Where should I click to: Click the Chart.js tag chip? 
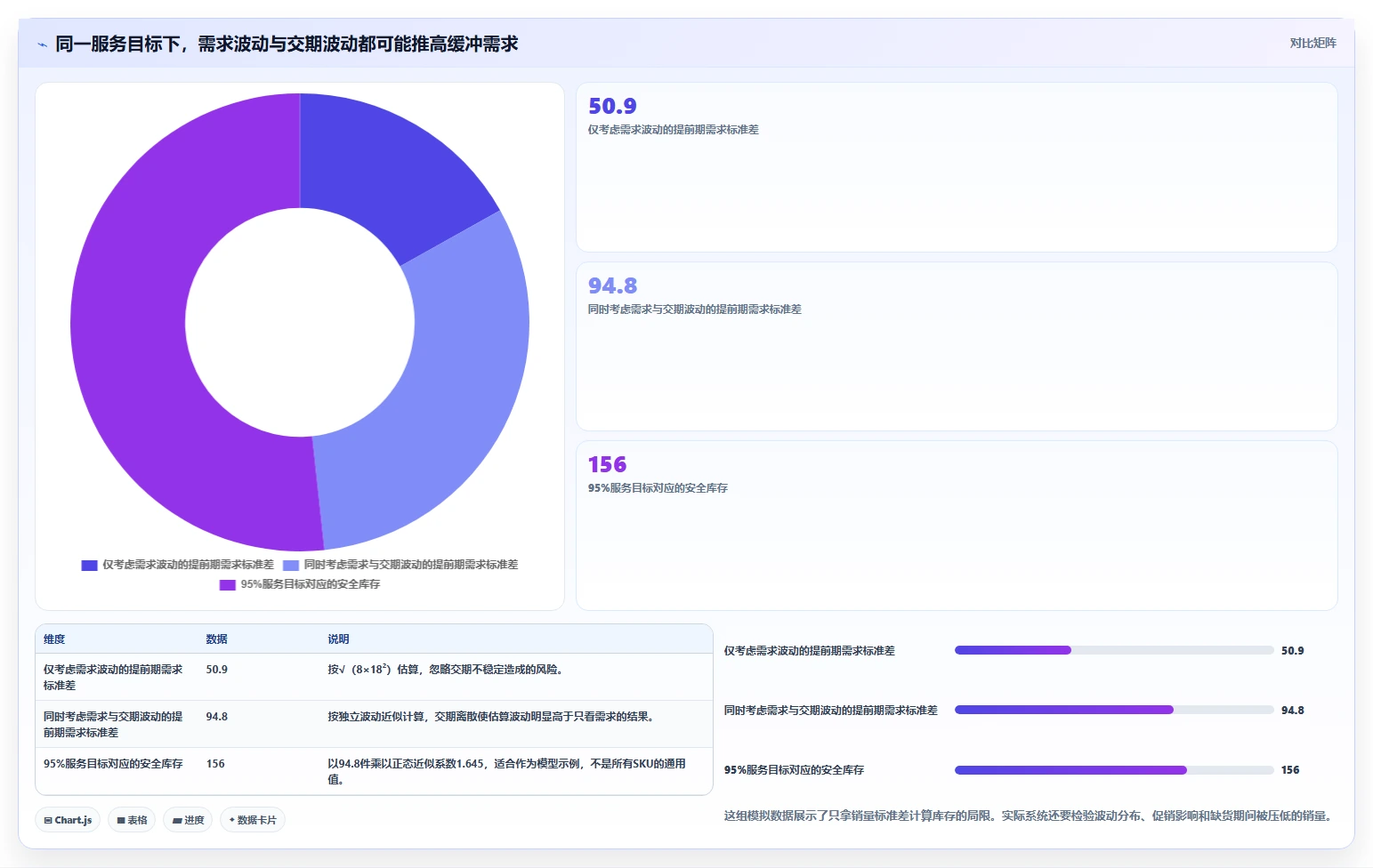pos(68,820)
